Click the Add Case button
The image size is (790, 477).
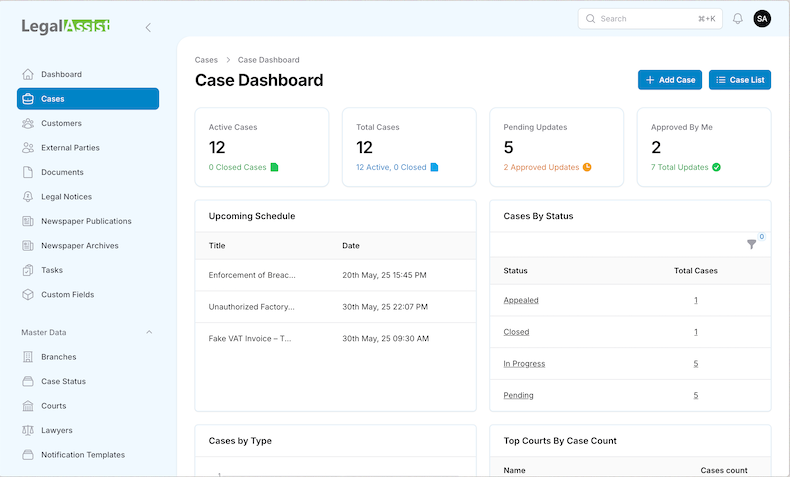click(x=670, y=80)
